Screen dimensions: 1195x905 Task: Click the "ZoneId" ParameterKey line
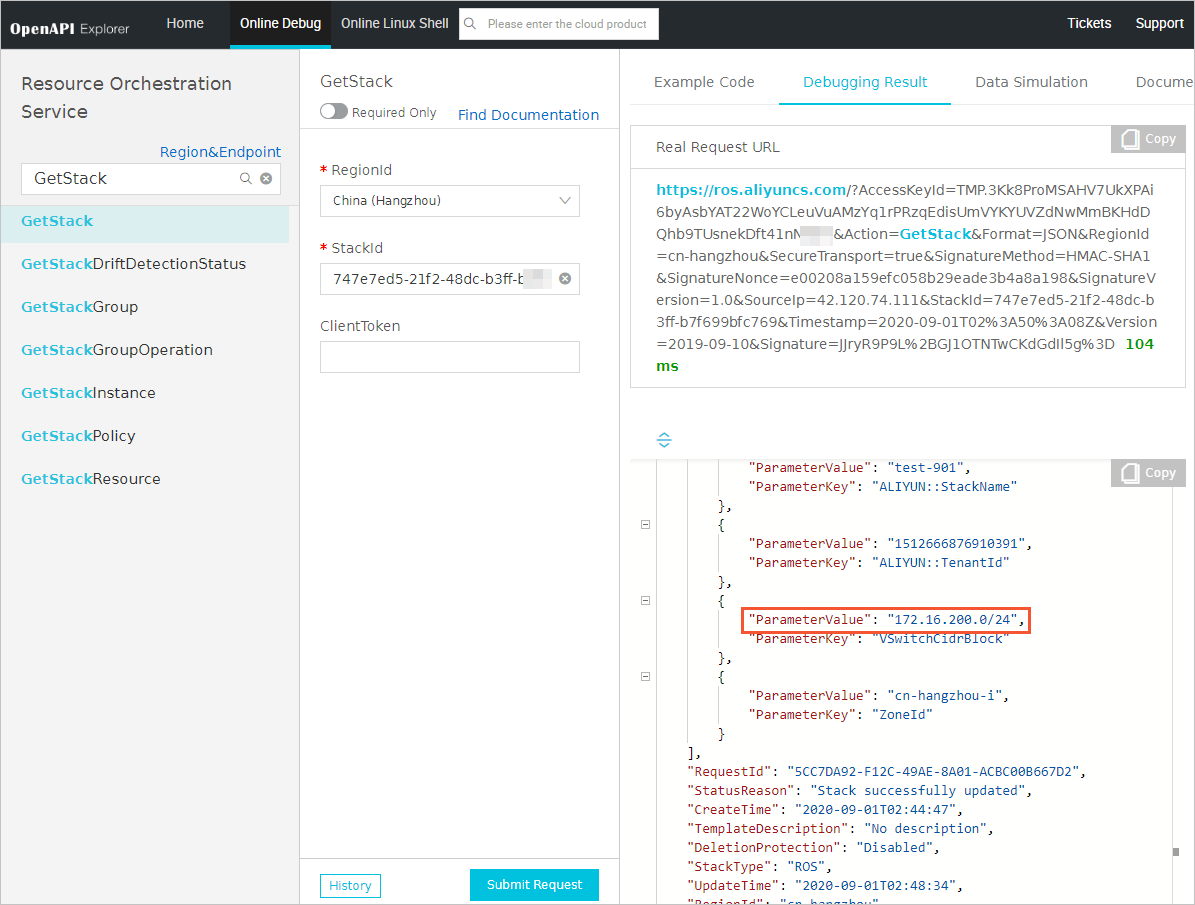(x=840, y=714)
